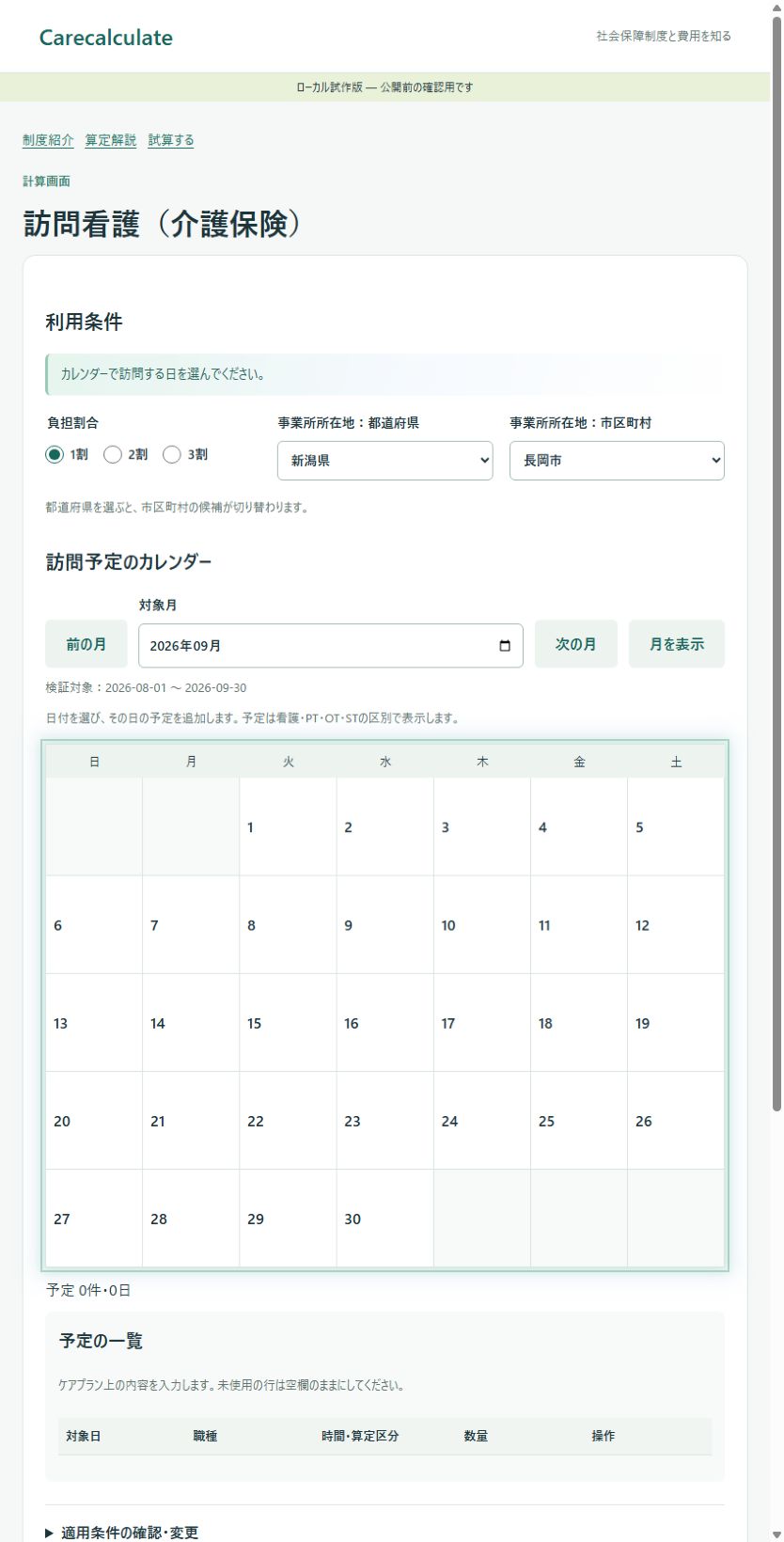The height and width of the screenshot is (1542, 784).
Task: Select calendar day 8
Action: pyautogui.click(x=288, y=924)
